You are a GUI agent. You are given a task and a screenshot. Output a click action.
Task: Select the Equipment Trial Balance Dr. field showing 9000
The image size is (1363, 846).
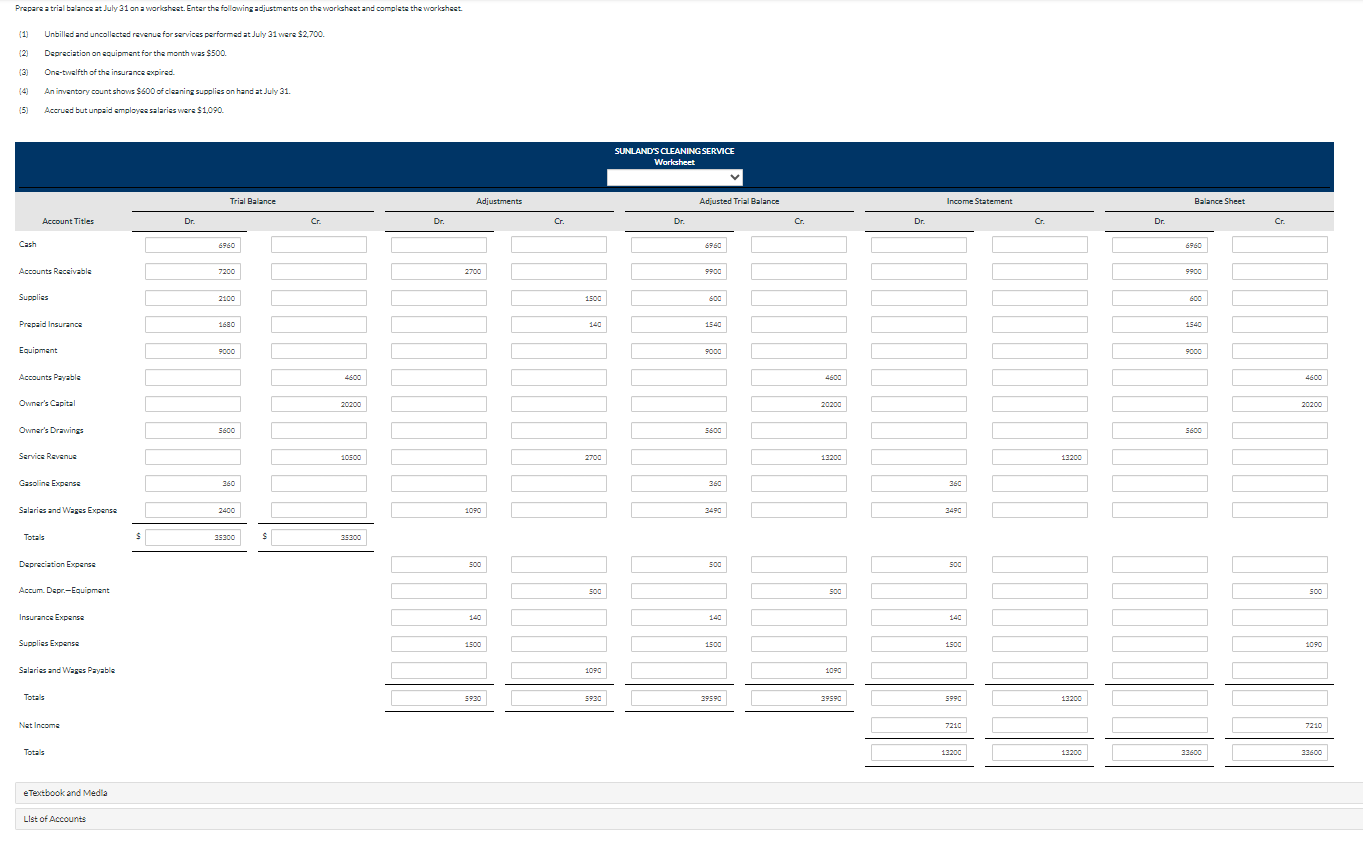pos(192,350)
